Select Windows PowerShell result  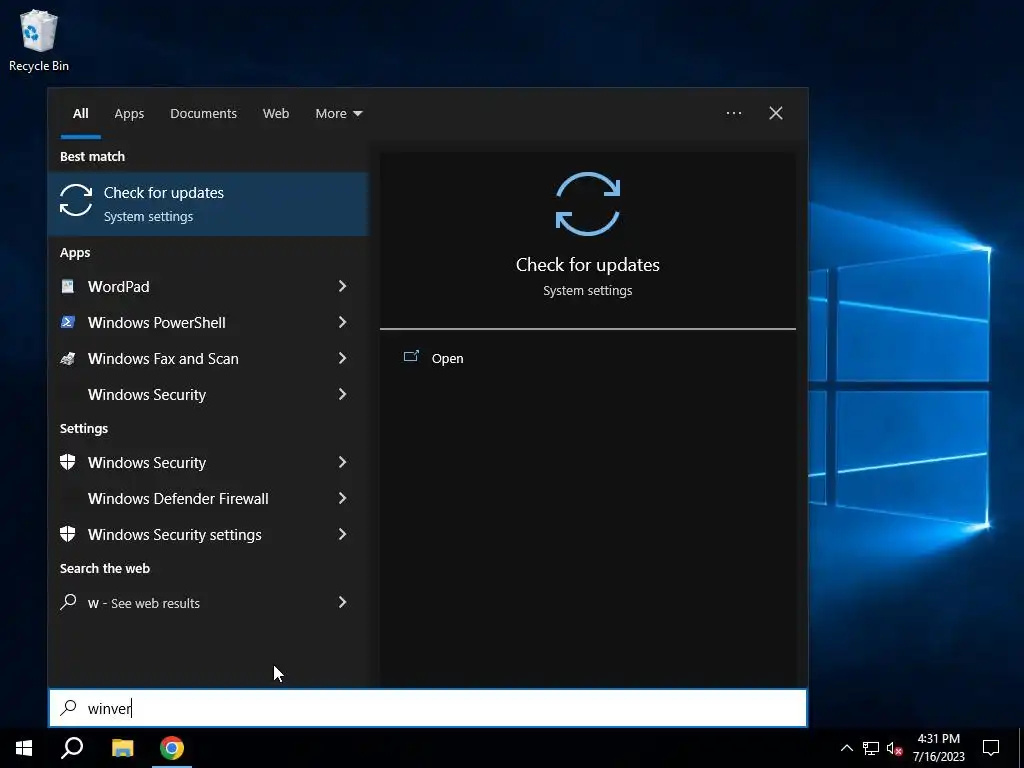[x=208, y=322]
